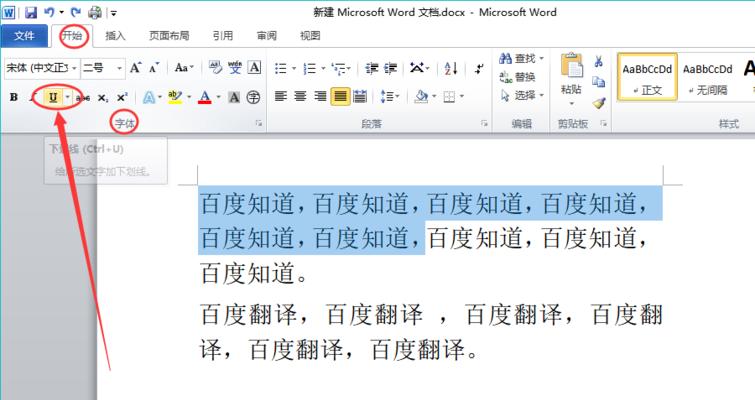Open the font color dropdown arrow
The height and width of the screenshot is (400, 755).
pos(219,97)
